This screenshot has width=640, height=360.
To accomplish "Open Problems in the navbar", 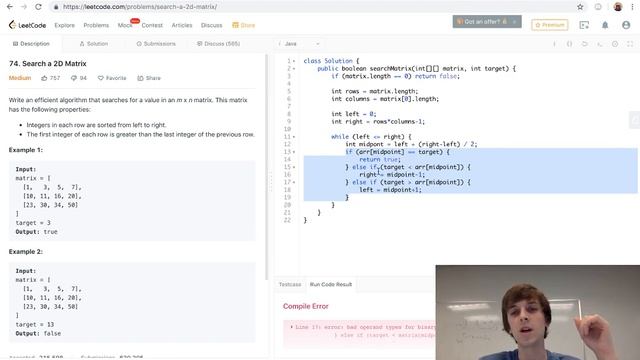I will coord(96,25).
